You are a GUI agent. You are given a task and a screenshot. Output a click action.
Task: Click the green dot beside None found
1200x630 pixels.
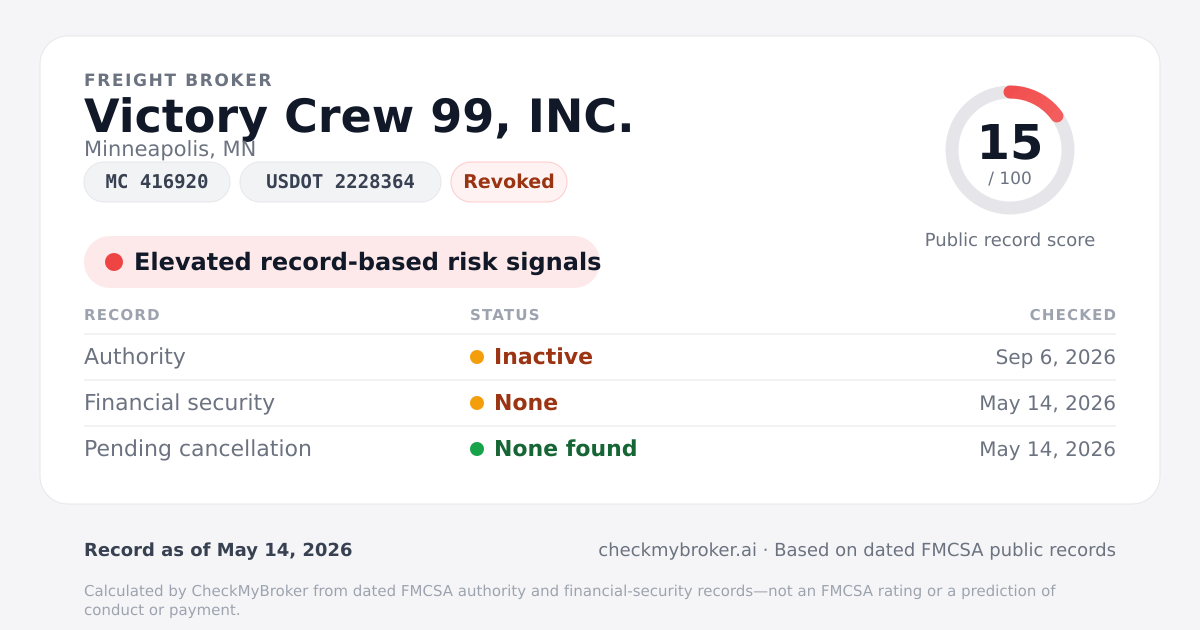pos(477,449)
